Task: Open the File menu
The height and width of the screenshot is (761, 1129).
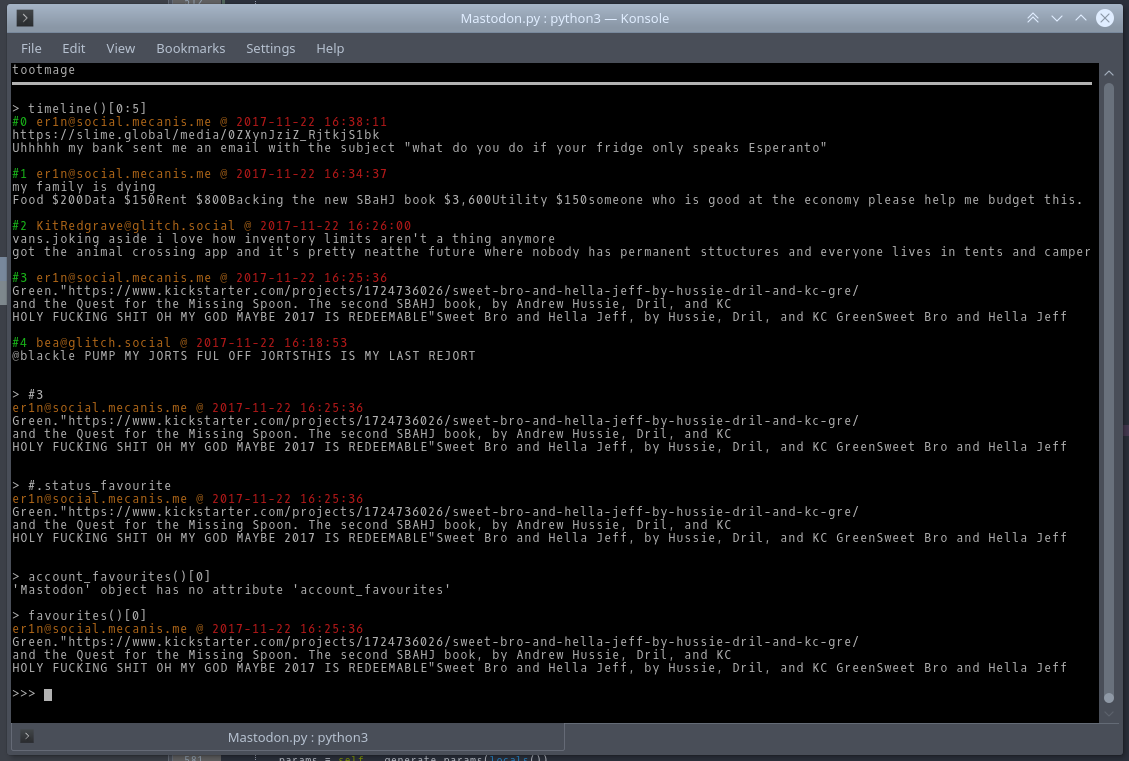Action: [x=31, y=48]
